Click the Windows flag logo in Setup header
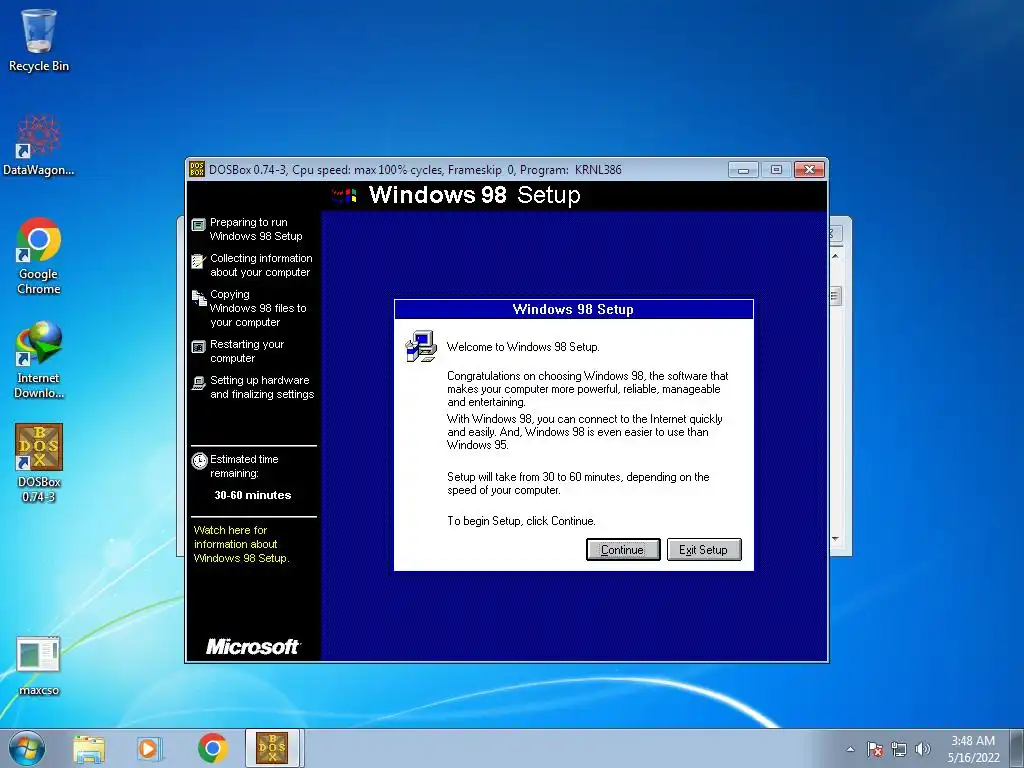1024x768 pixels. coord(344,195)
